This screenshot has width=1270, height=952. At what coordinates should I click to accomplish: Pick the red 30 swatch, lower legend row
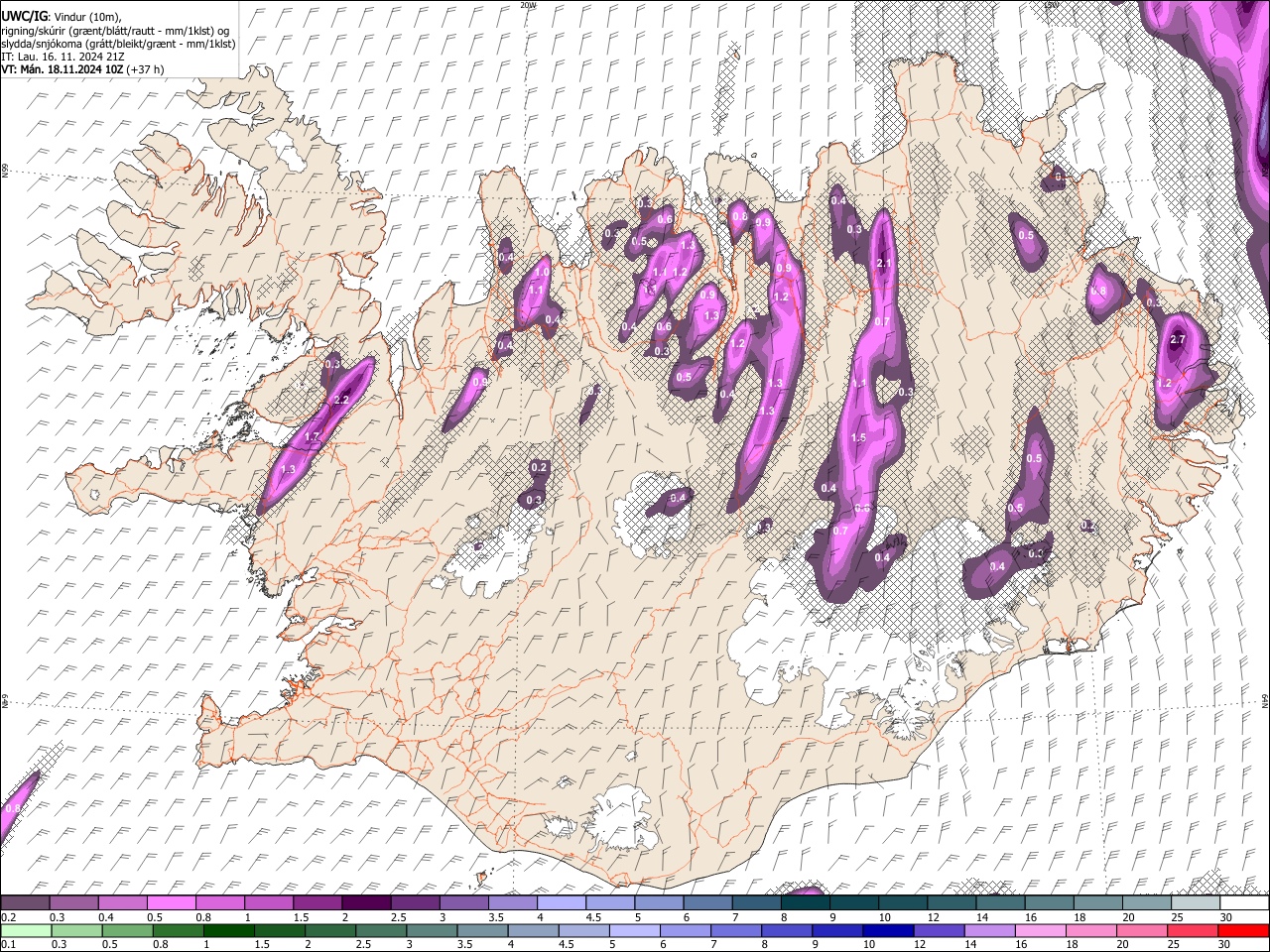pos(1244,930)
